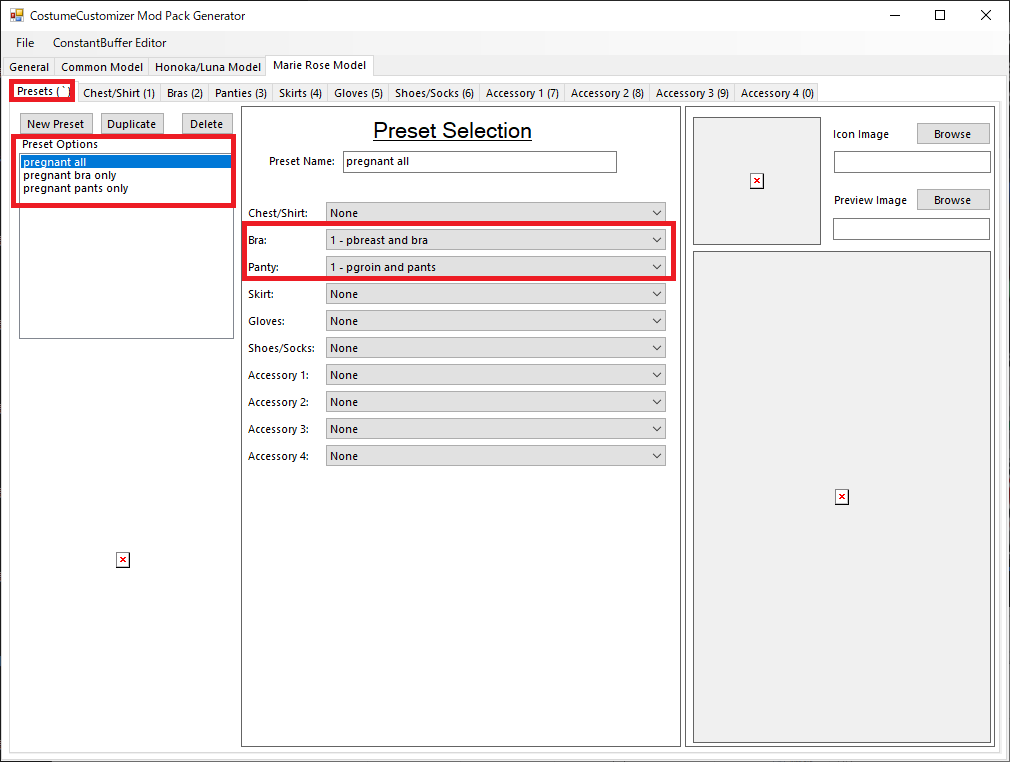This screenshot has width=1010, height=762.
Task: Open the Presets sub-tab
Action: [43, 91]
